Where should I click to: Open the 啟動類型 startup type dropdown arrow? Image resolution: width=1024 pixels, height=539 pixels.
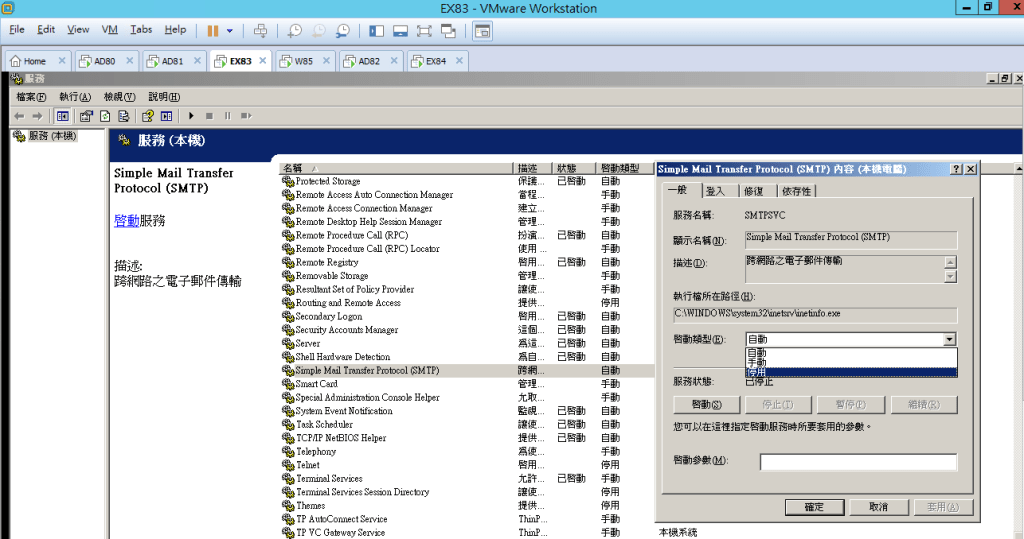(x=949, y=340)
